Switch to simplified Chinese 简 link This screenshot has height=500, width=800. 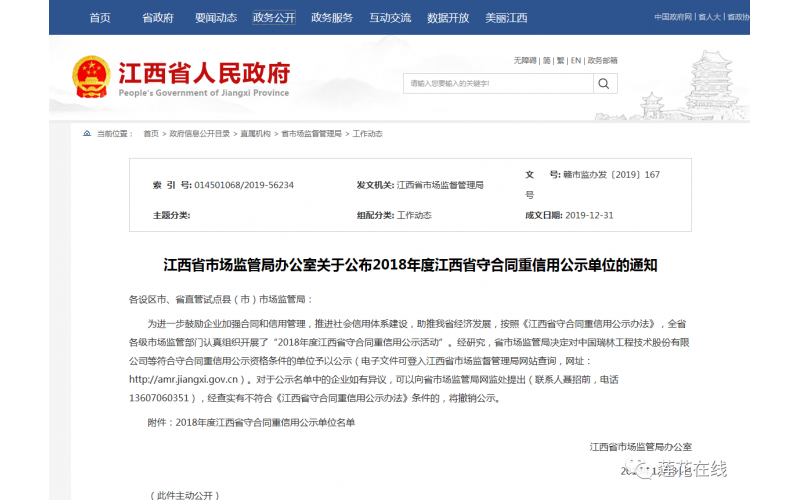coord(546,61)
